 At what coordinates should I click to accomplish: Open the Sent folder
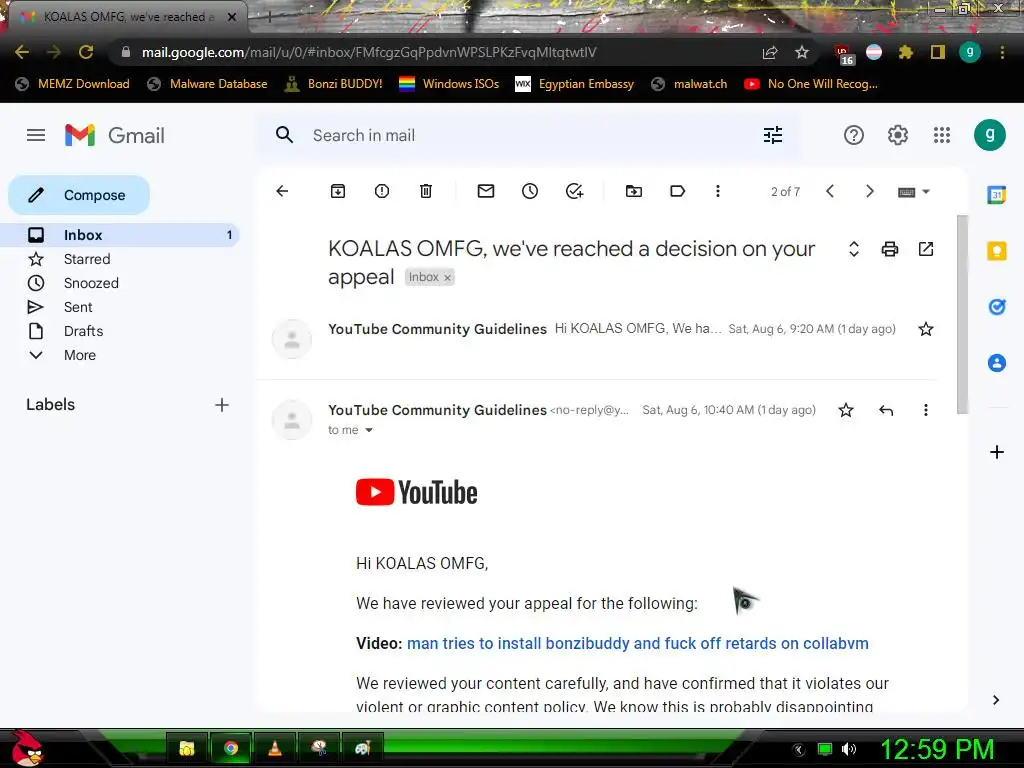pyautogui.click(x=120, y=307)
